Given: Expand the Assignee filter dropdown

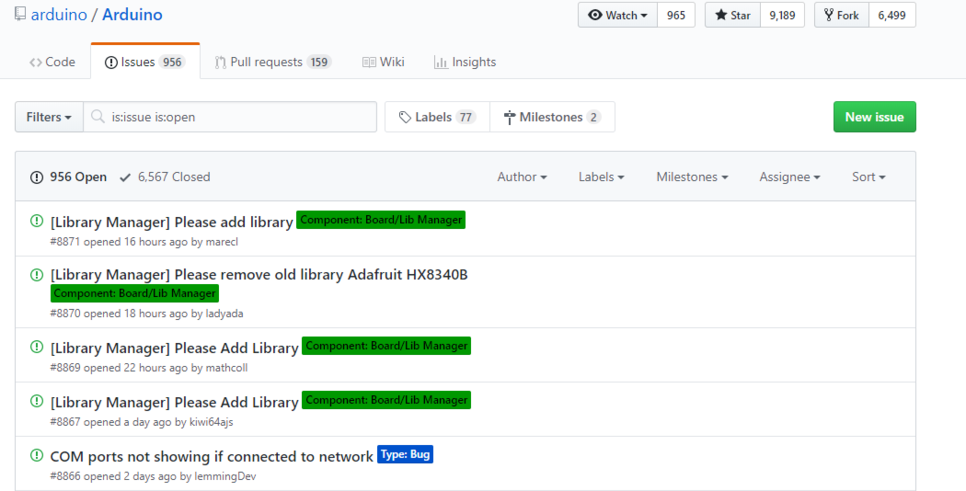Looking at the screenshot, I should pyautogui.click(x=789, y=177).
